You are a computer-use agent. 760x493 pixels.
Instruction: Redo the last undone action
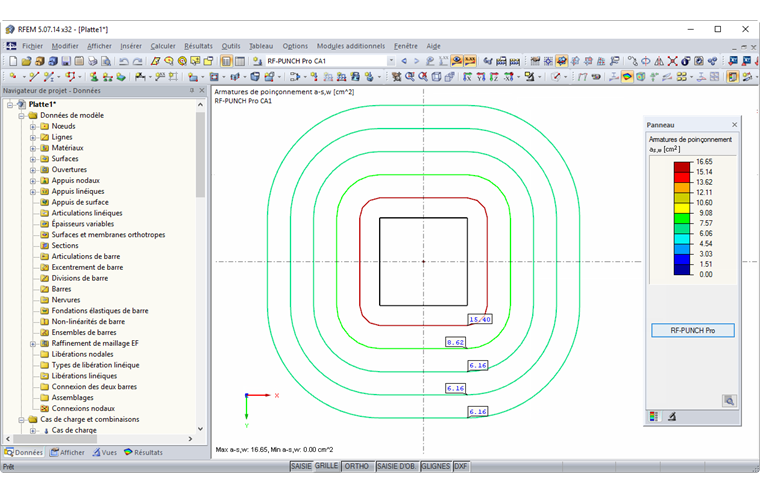pos(138,61)
